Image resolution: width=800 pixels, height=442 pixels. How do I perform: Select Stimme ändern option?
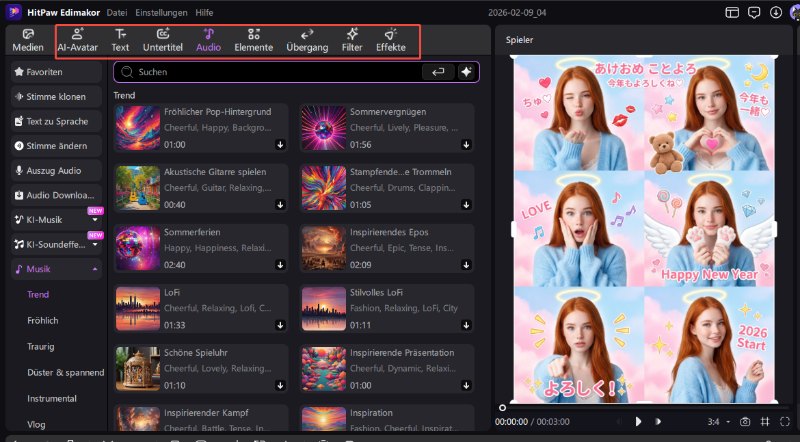pos(56,146)
